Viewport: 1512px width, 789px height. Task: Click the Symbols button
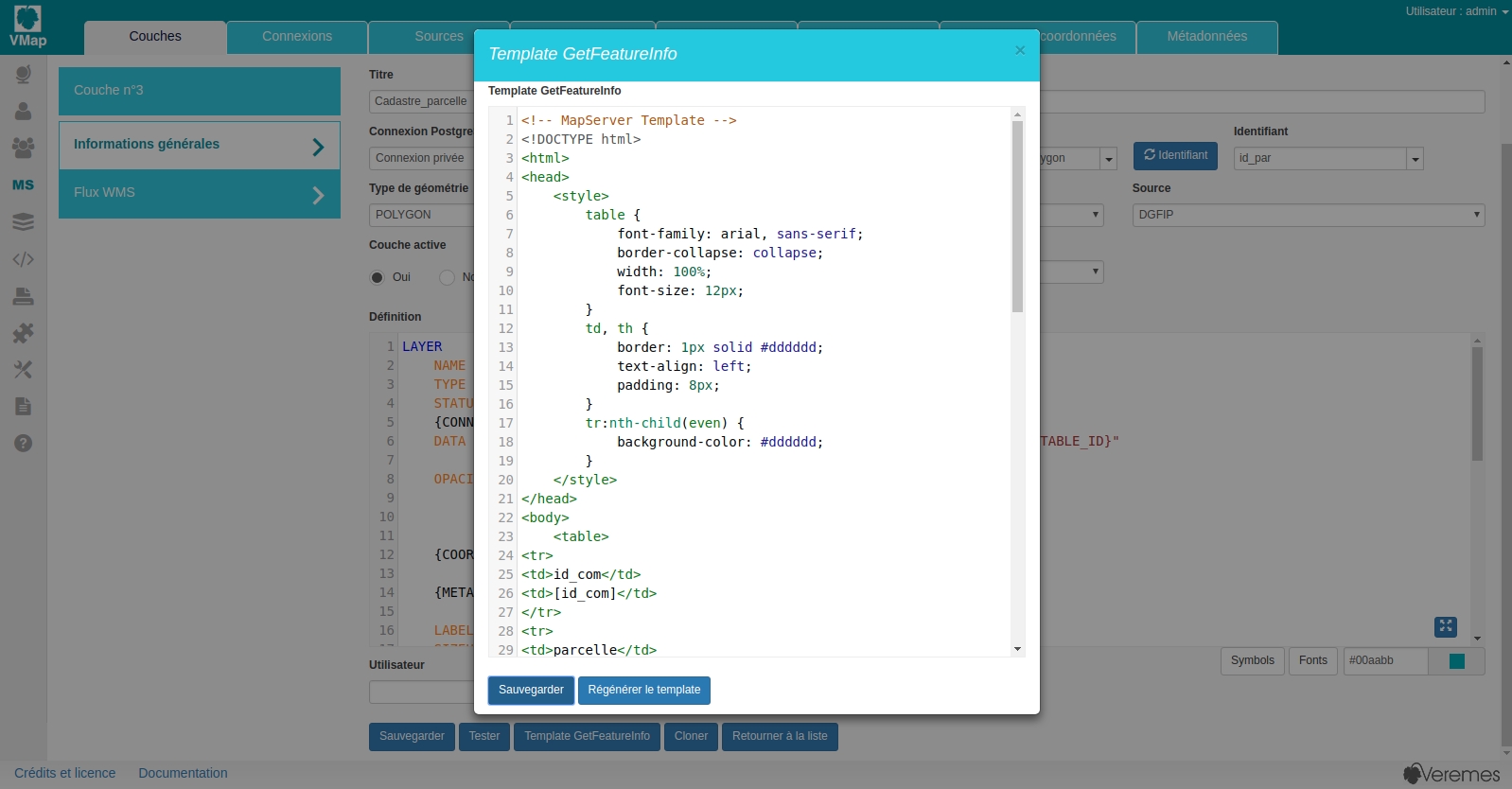[1253, 661]
